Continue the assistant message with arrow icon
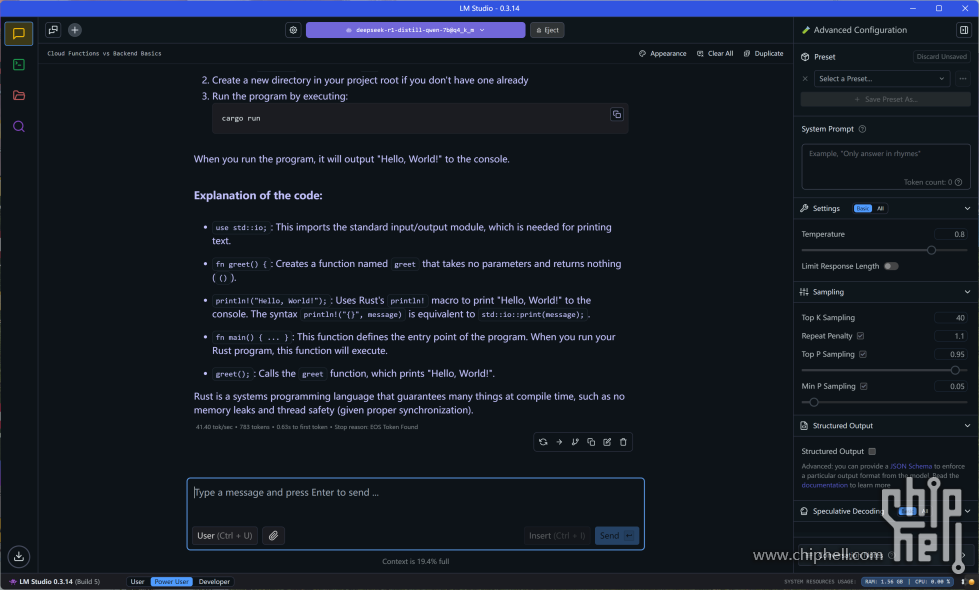This screenshot has height=590, width=979. pos(559,442)
